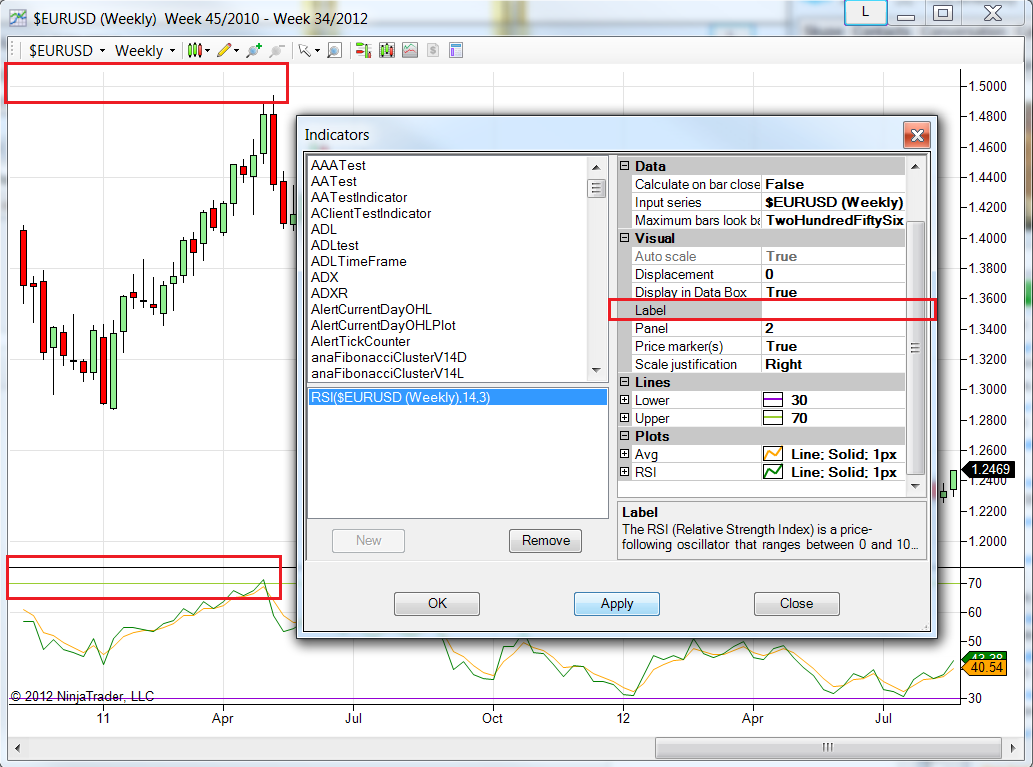1033x767 pixels.
Task: Click the Label property input field
Action: 833,310
